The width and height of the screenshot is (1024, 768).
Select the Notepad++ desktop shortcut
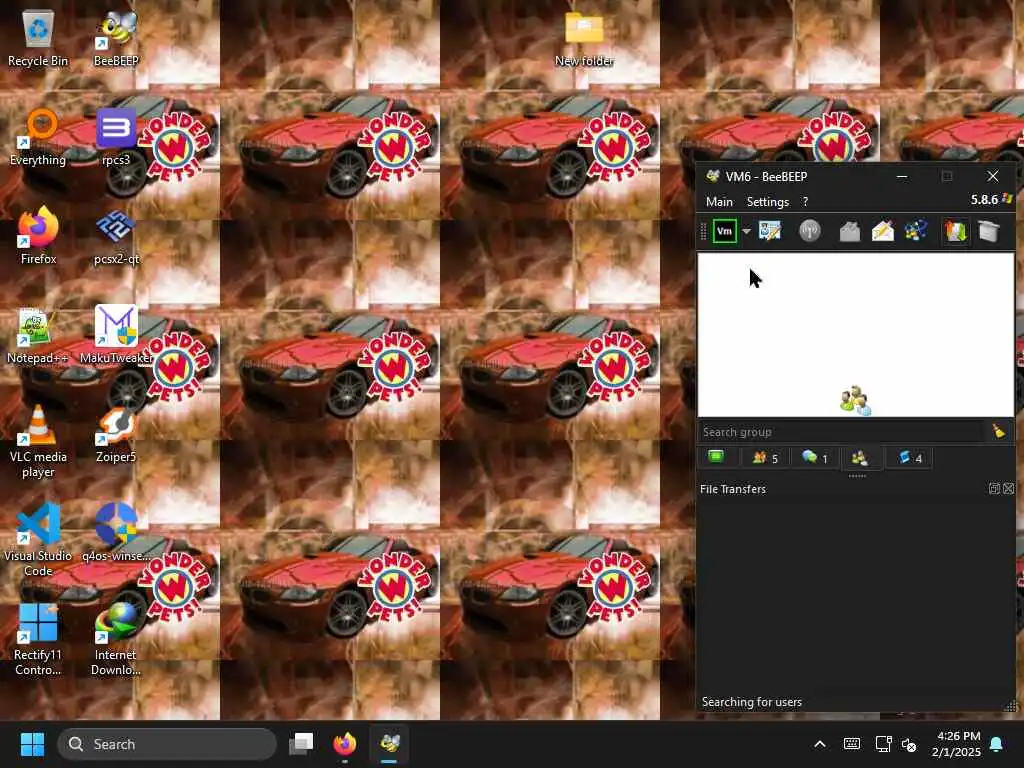tap(38, 336)
